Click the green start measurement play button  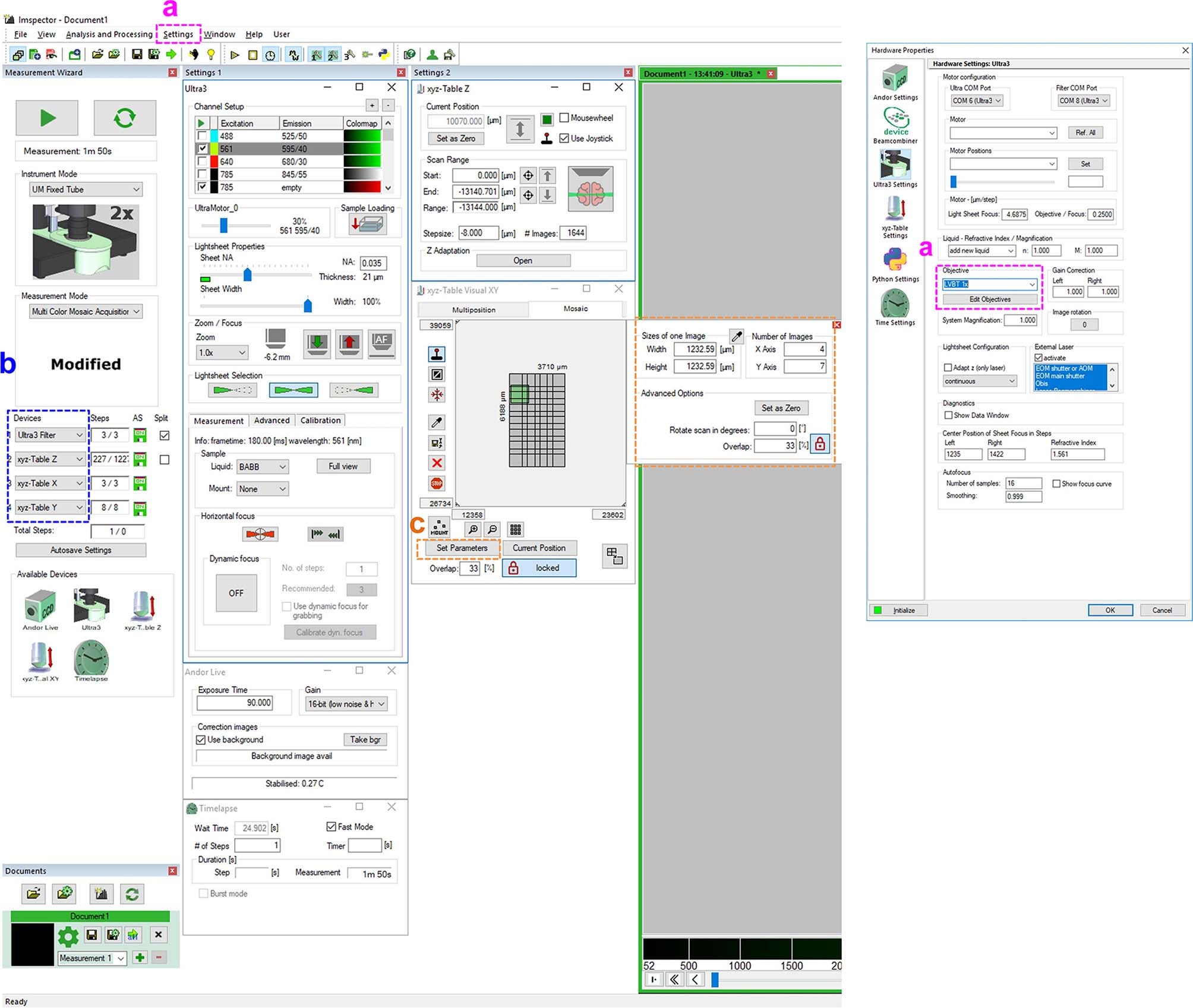click(x=47, y=118)
